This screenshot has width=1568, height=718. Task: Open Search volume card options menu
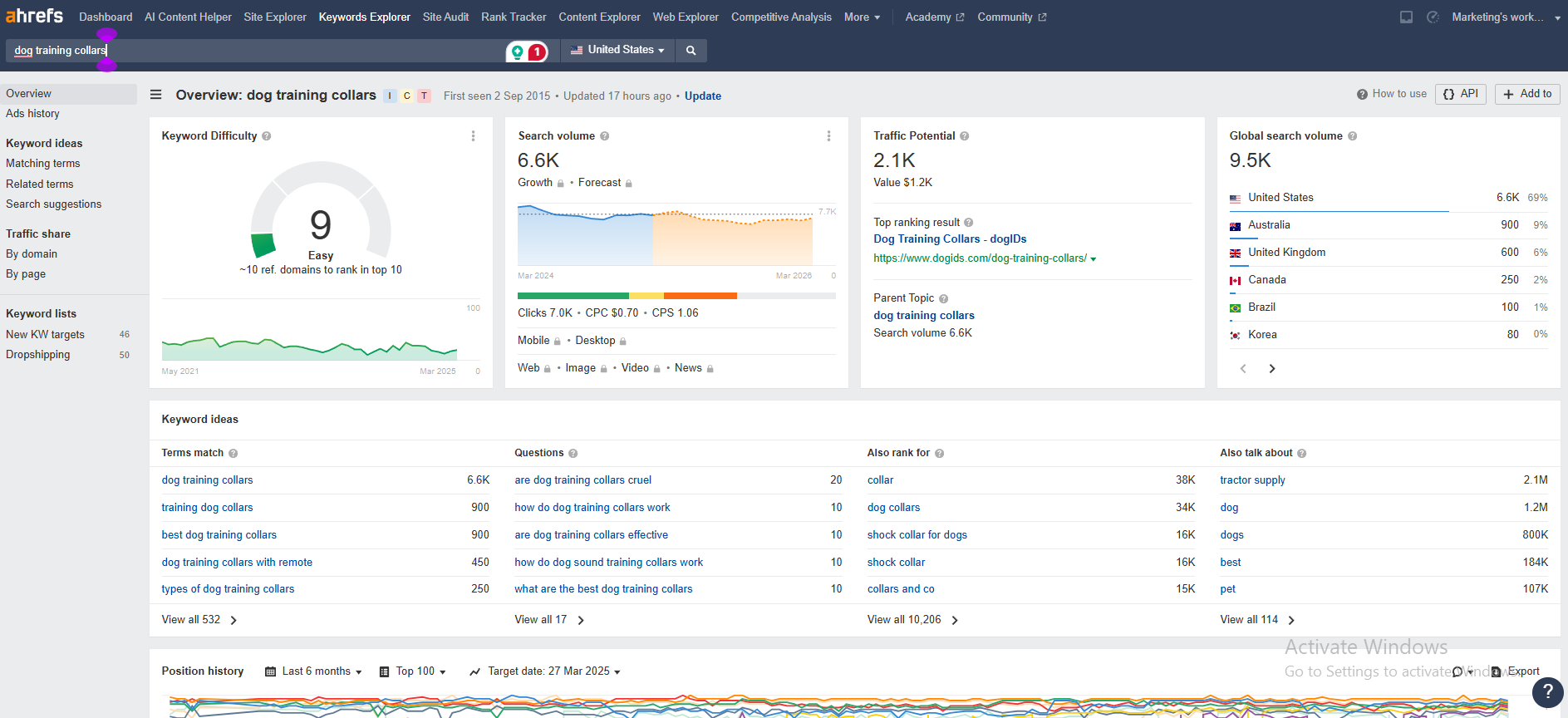coord(828,136)
